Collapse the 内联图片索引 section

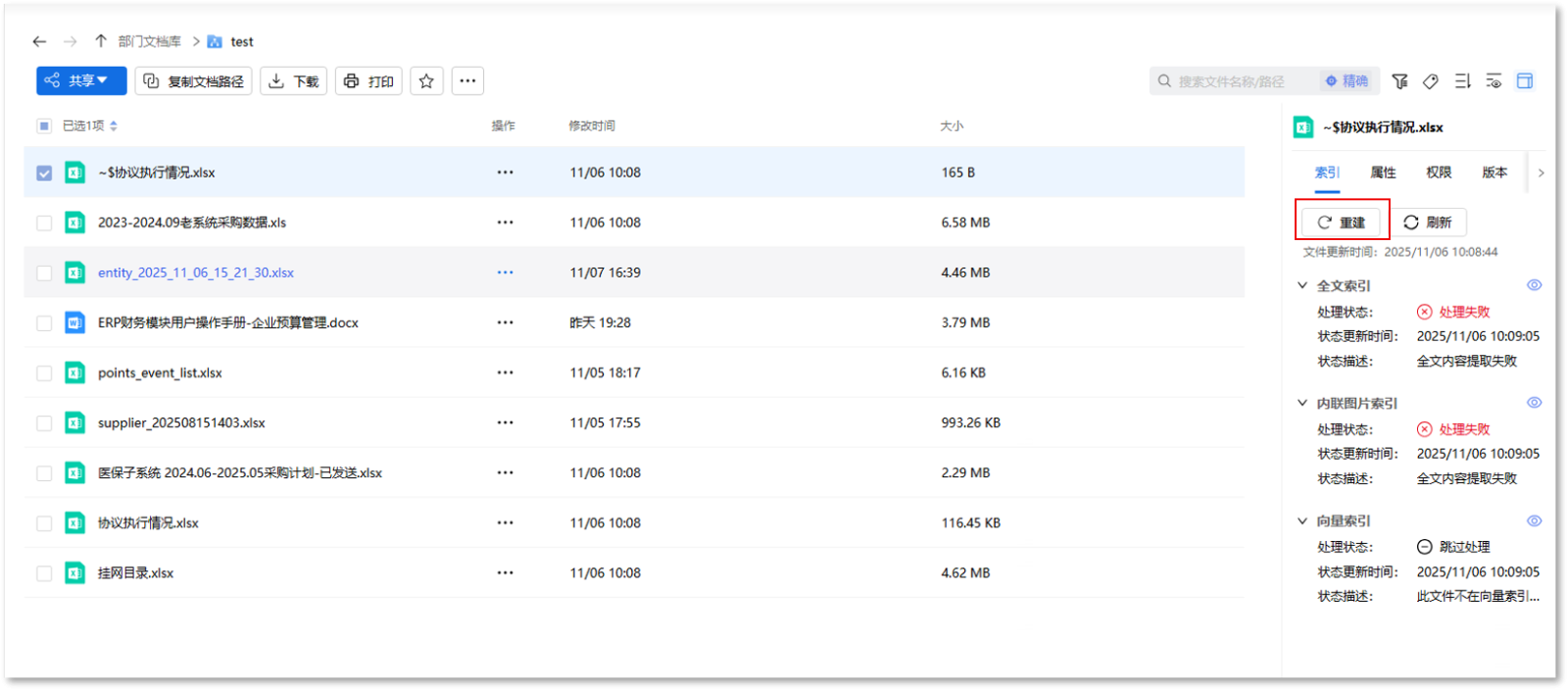[1302, 403]
